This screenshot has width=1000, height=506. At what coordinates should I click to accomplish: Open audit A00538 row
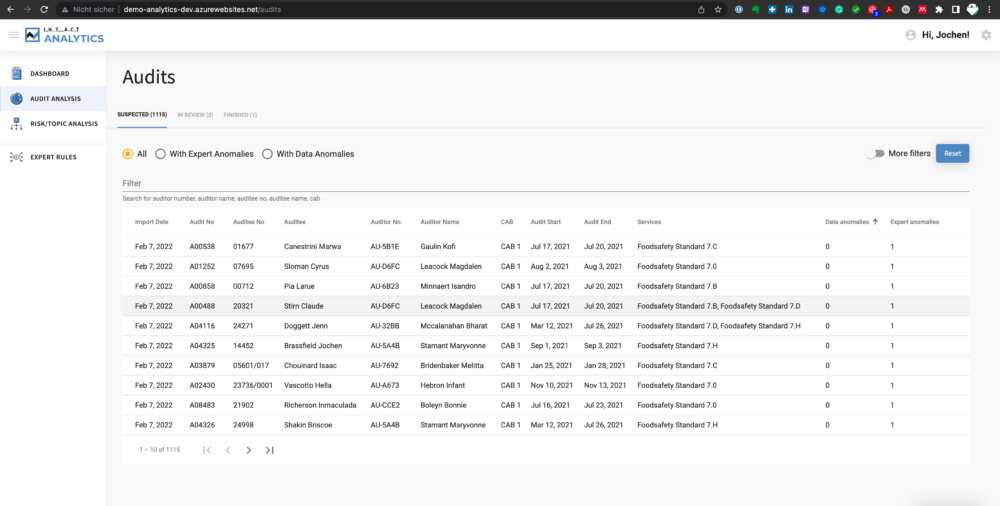click(204, 246)
